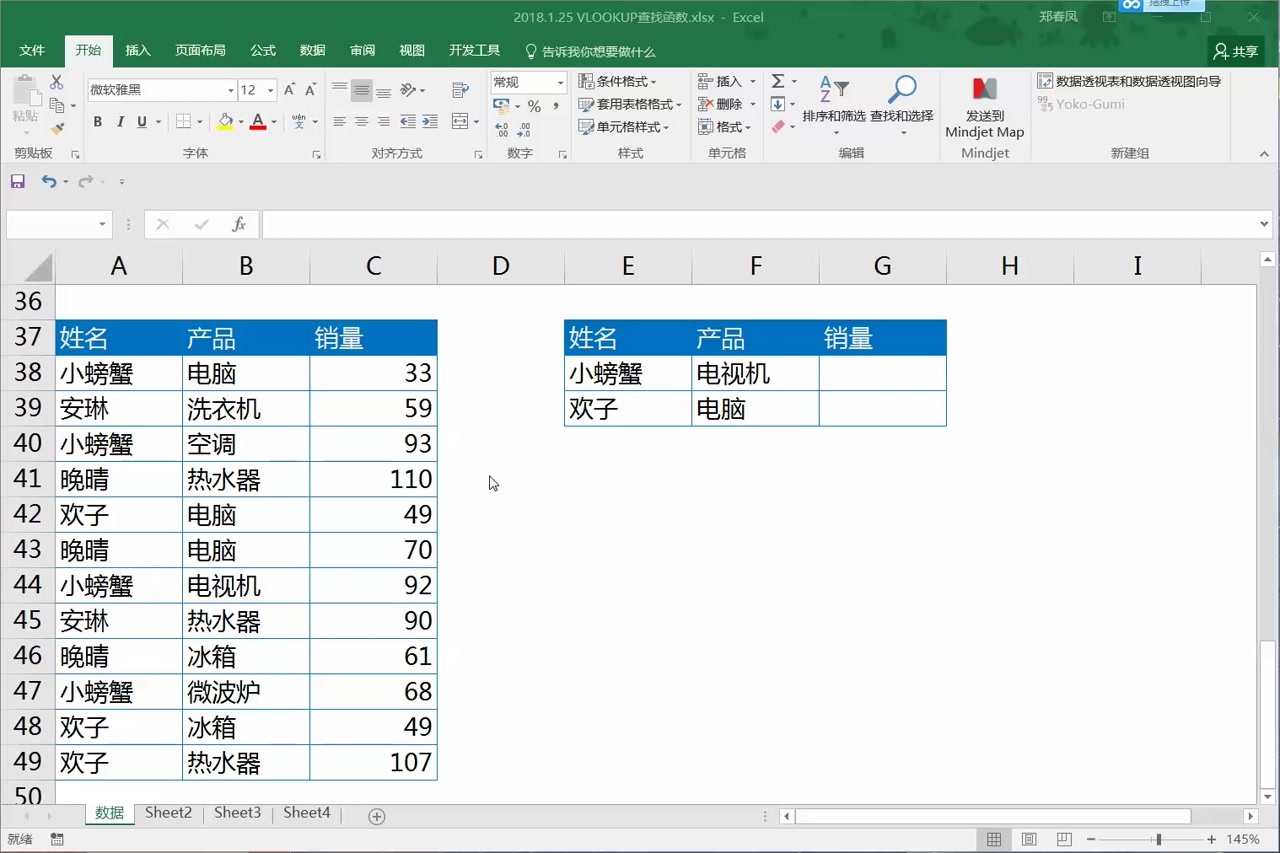Image resolution: width=1280 pixels, height=853 pixels.
Task: Open the 文件 File menu
Action: click(x=32, y=51)
